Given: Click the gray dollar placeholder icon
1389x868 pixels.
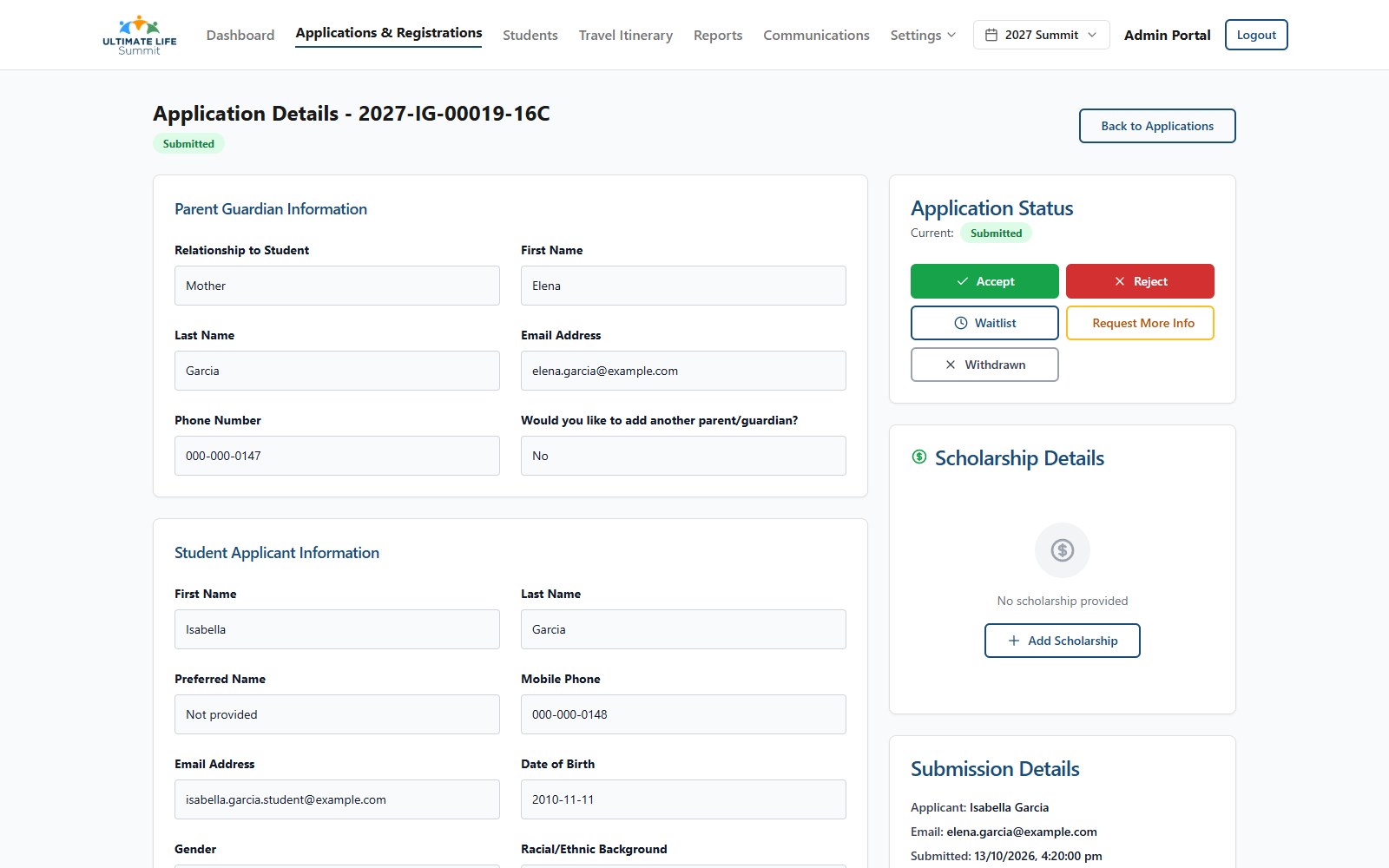Looking at the screenshot, I should [x=1063, y=550].
